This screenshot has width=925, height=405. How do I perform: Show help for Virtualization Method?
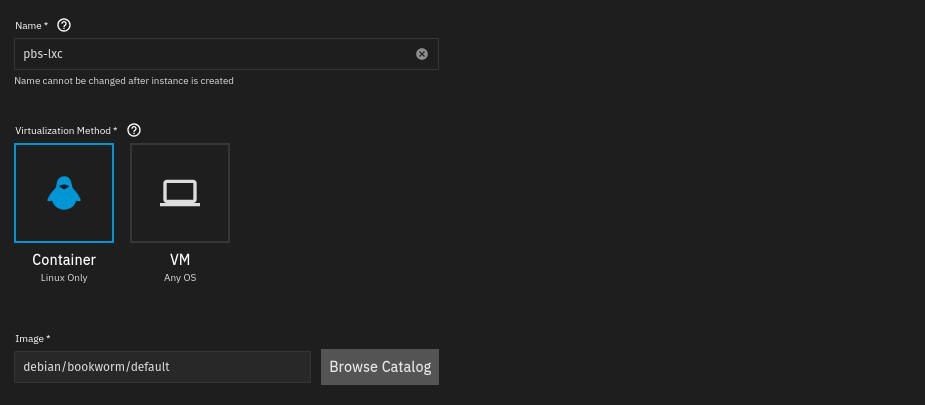(135, 130)
